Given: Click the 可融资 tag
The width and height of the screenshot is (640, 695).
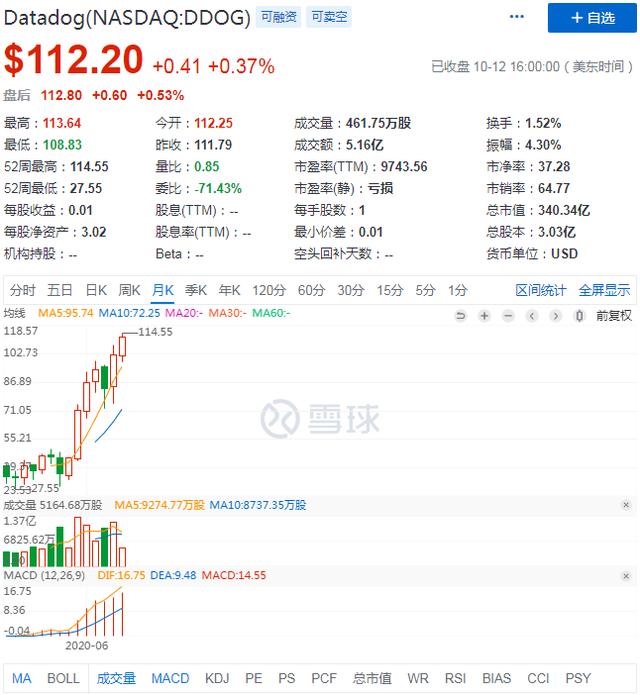Looking at the screenshot, I should [x=278, y=17].
